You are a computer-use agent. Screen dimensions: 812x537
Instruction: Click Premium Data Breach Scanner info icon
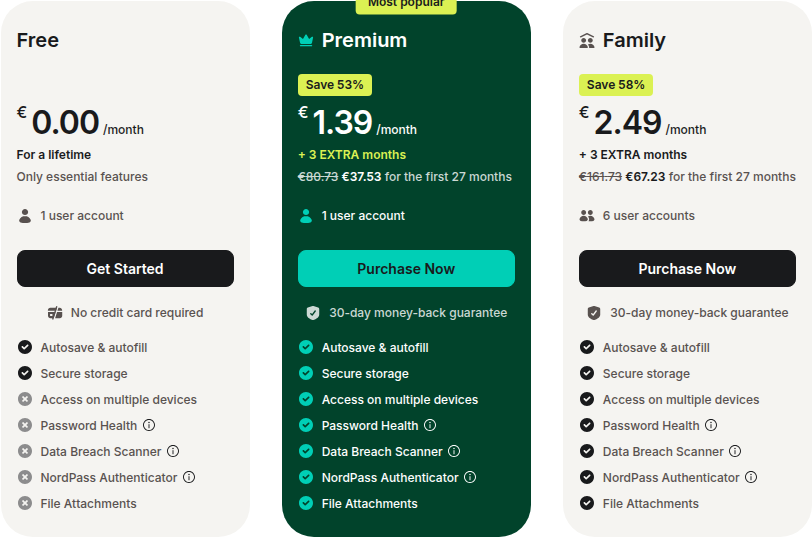(x=454, y=451)
